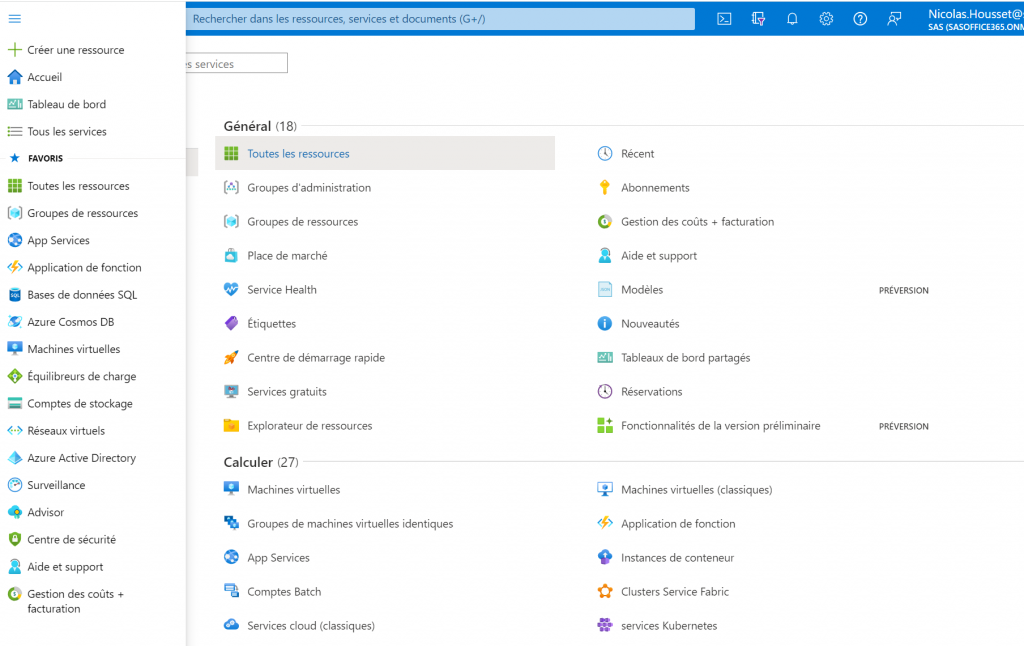Click Application de fonction sidebar lightning icon
Viewport: 1024px width, 646px height.
pos(14,268)
